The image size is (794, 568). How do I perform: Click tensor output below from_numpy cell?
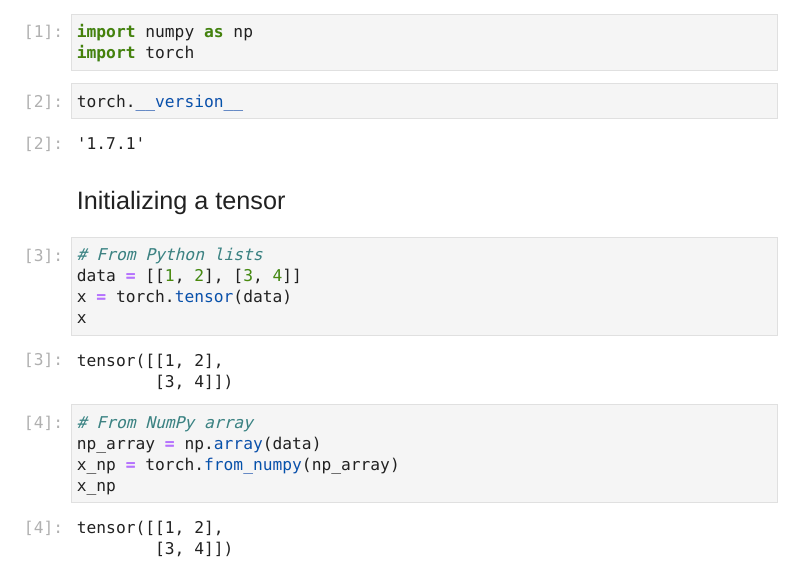[x=154, y=537]
